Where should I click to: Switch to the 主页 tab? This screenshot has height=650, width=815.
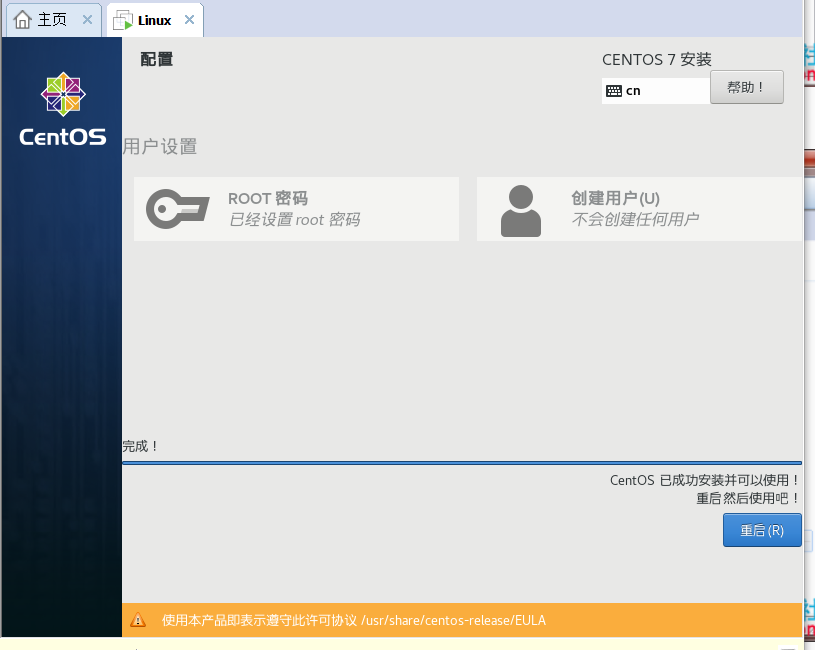(52, 20)
